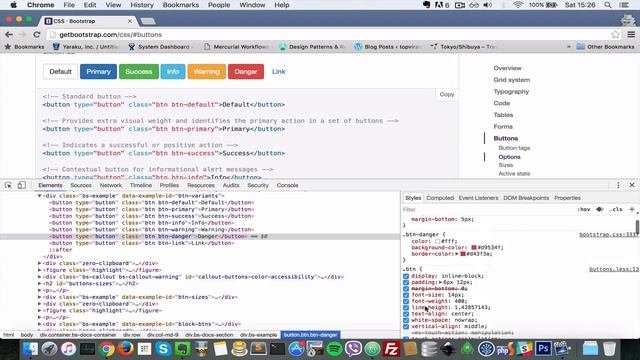
Task: Uncheck the white-space: nowrap property
Action: click(406, 320)
